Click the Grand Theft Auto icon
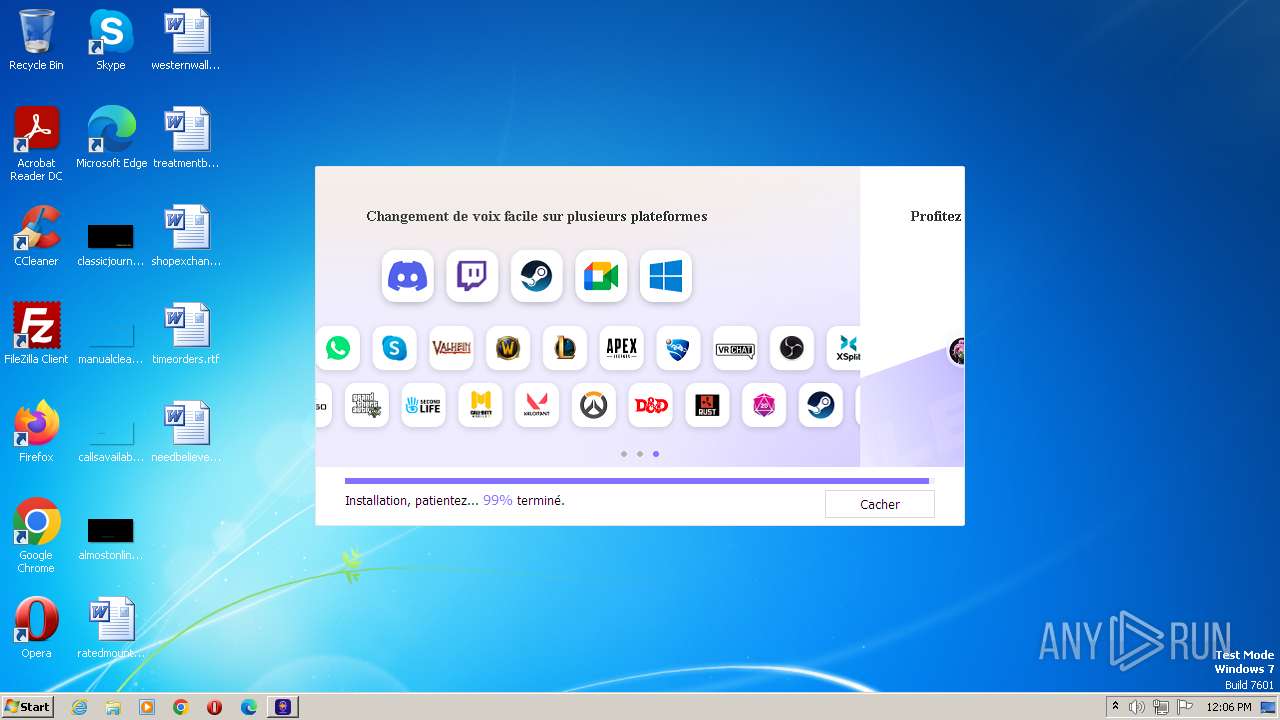 [x=366, y=405]
